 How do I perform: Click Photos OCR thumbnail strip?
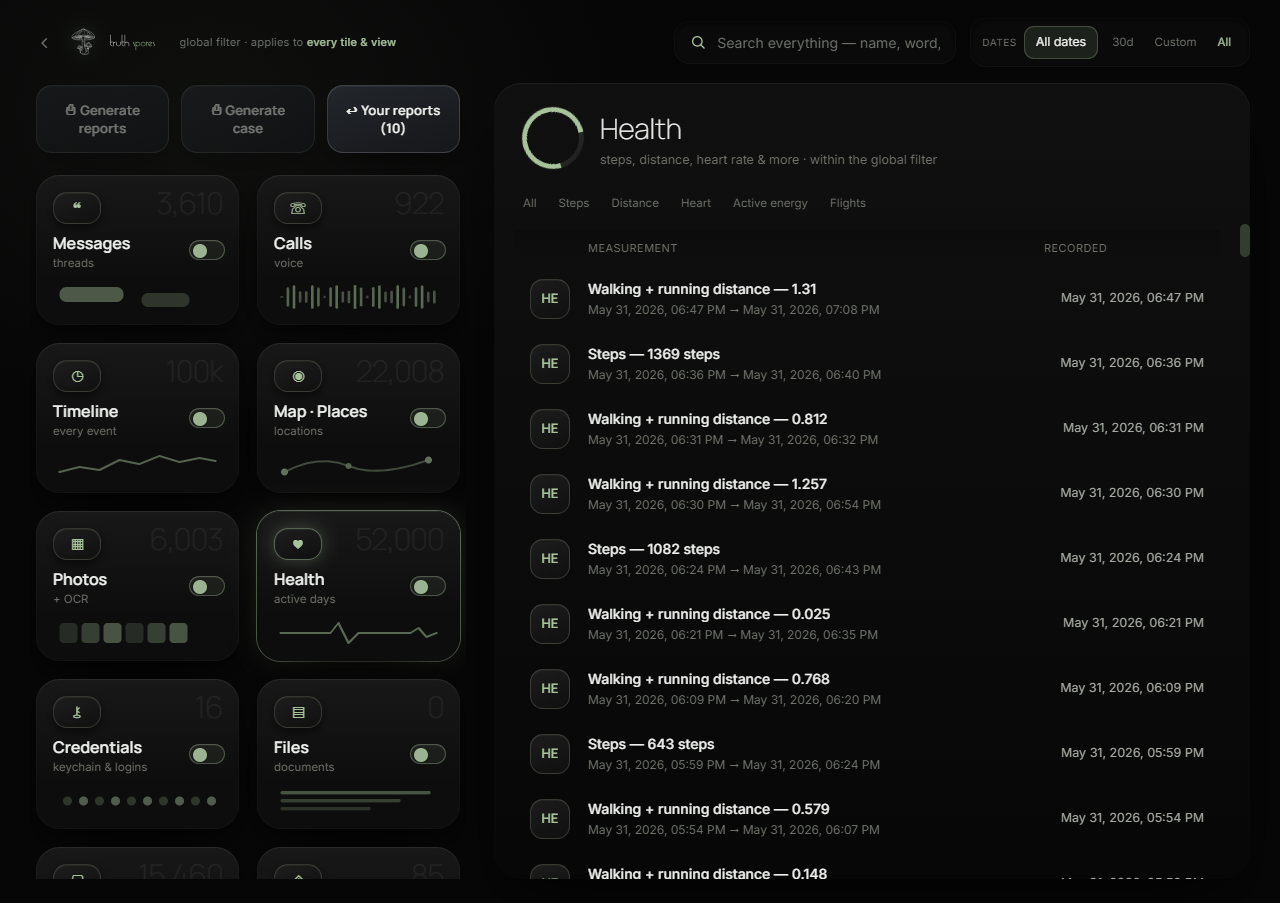point(124,633)
